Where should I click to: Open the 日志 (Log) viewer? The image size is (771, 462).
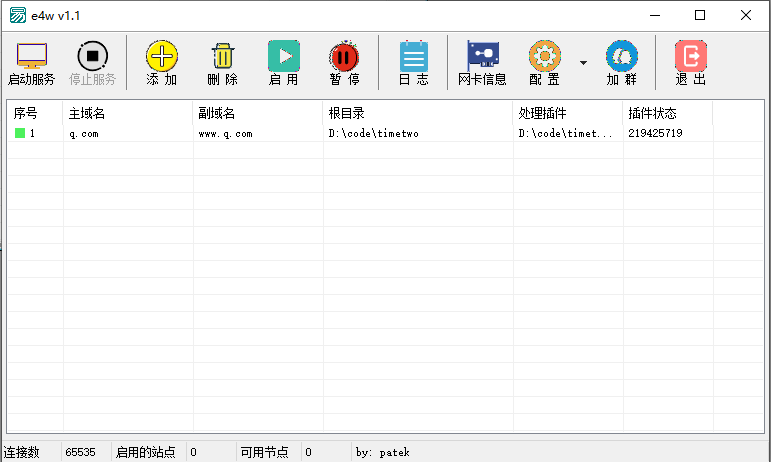413,57
